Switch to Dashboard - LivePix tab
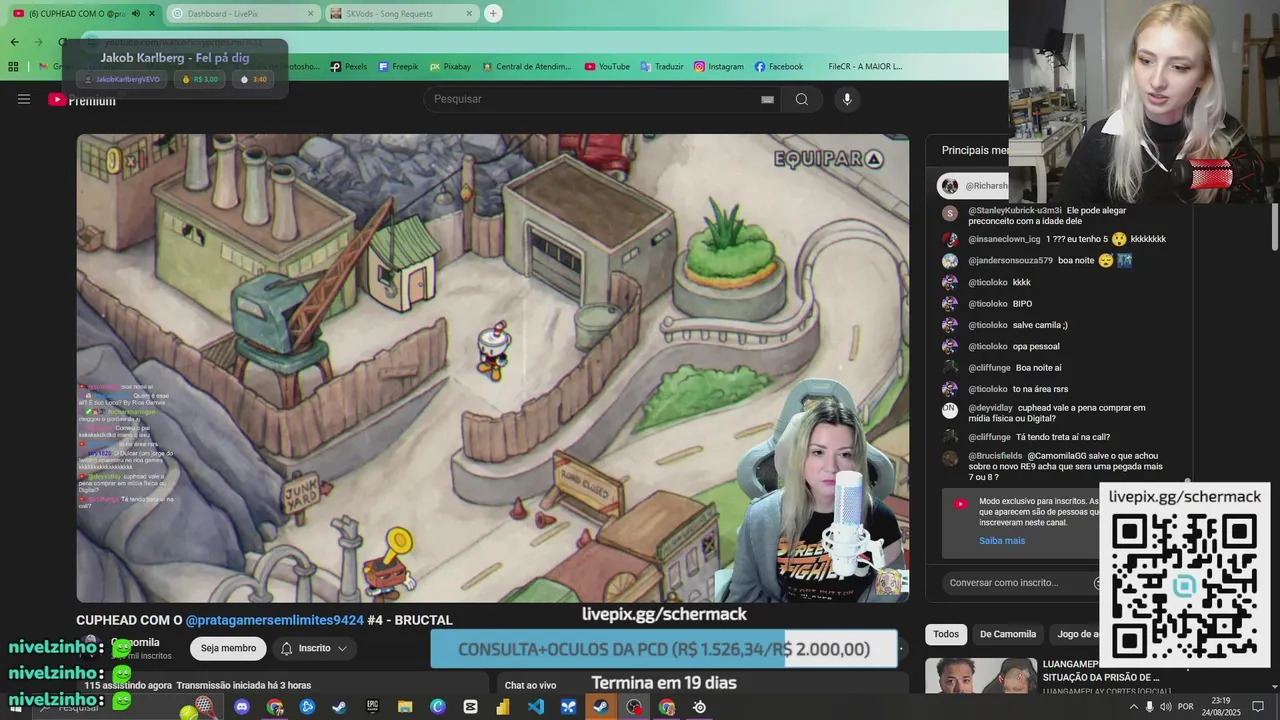 coord(241,13)
